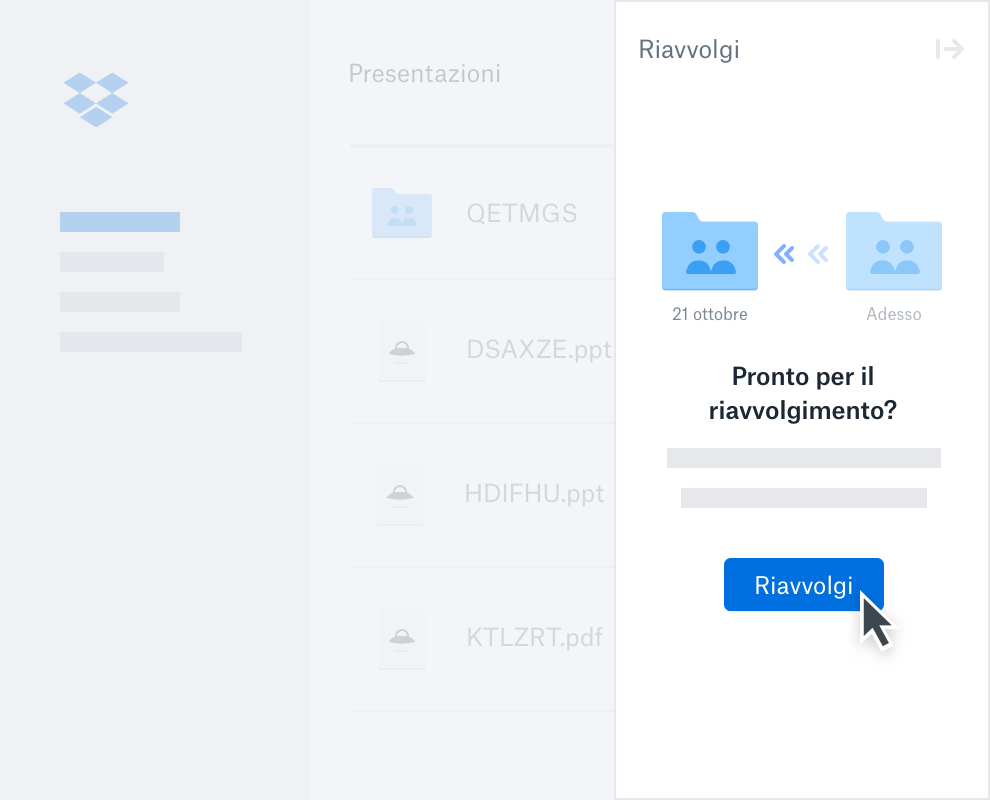Select the Adesso shared folder icon

[893, 251]
